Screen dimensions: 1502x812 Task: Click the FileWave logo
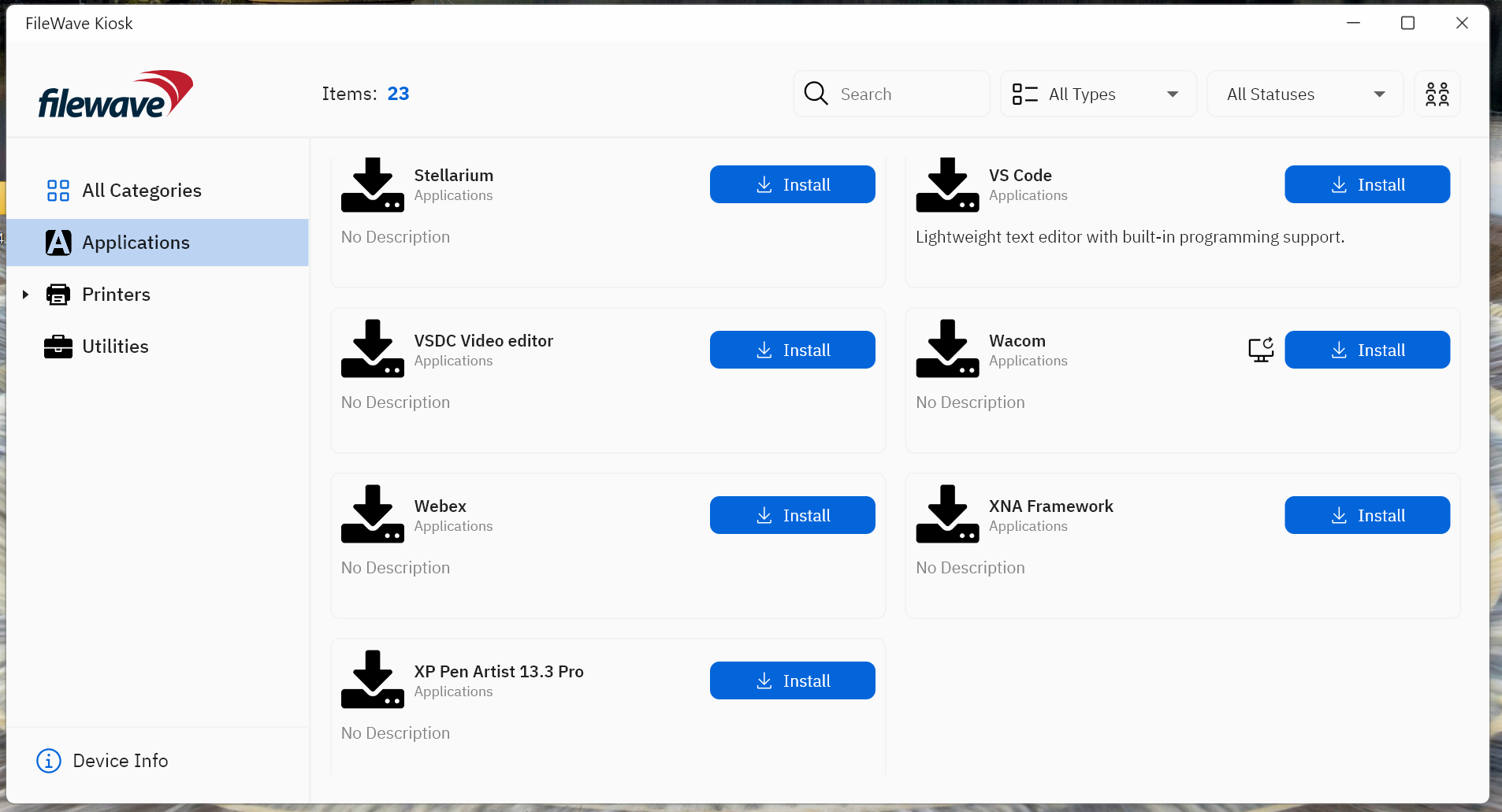tap(116, 95)
